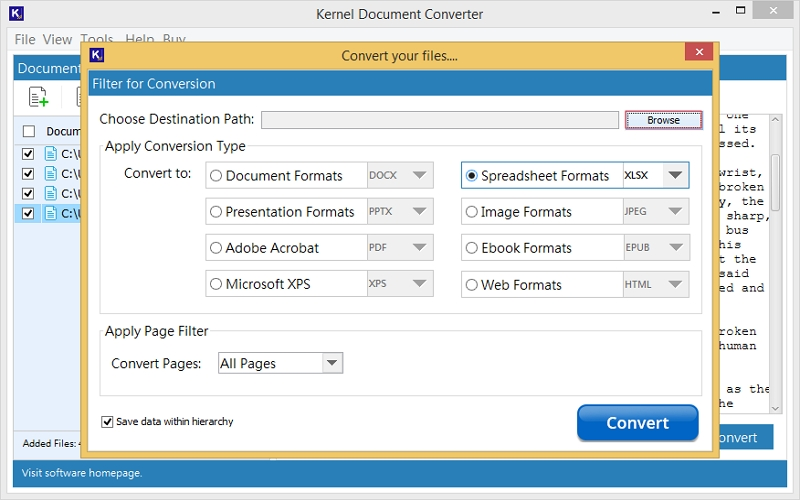
Task: Expand the Convert Pages dropdown
Action: pyautogui.click(x=333, y=363)
